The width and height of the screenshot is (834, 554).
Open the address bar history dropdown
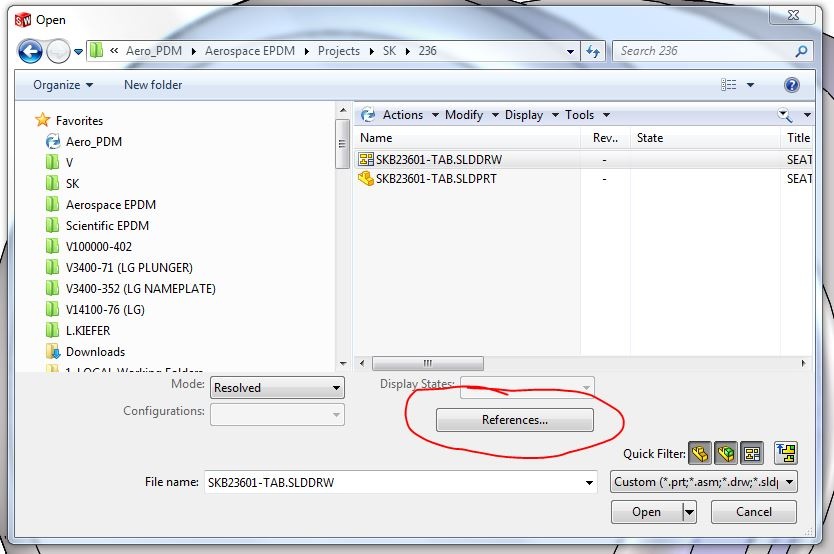[x=570, y=52]
